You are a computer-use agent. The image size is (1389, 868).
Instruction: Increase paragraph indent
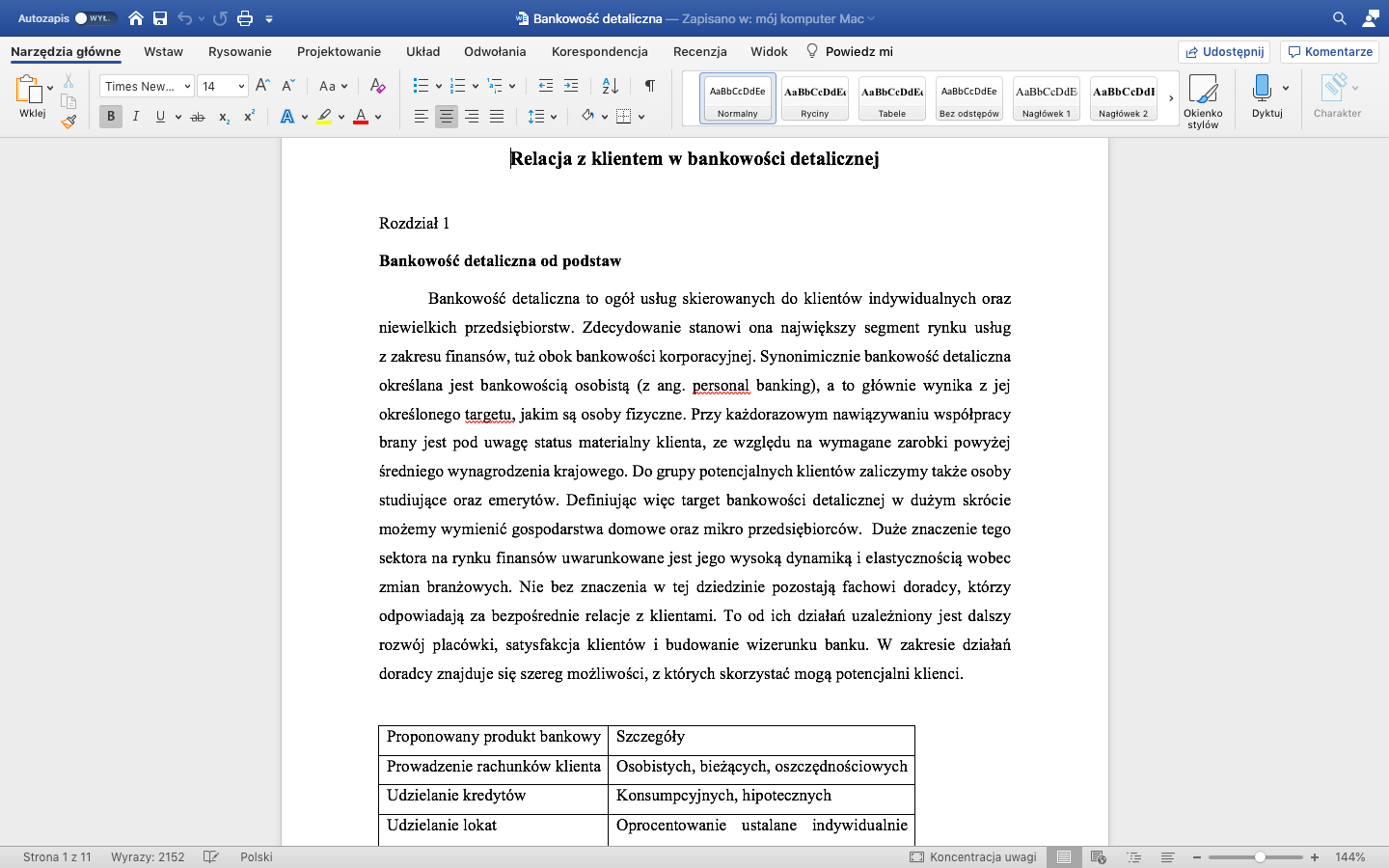coord(571,86)
